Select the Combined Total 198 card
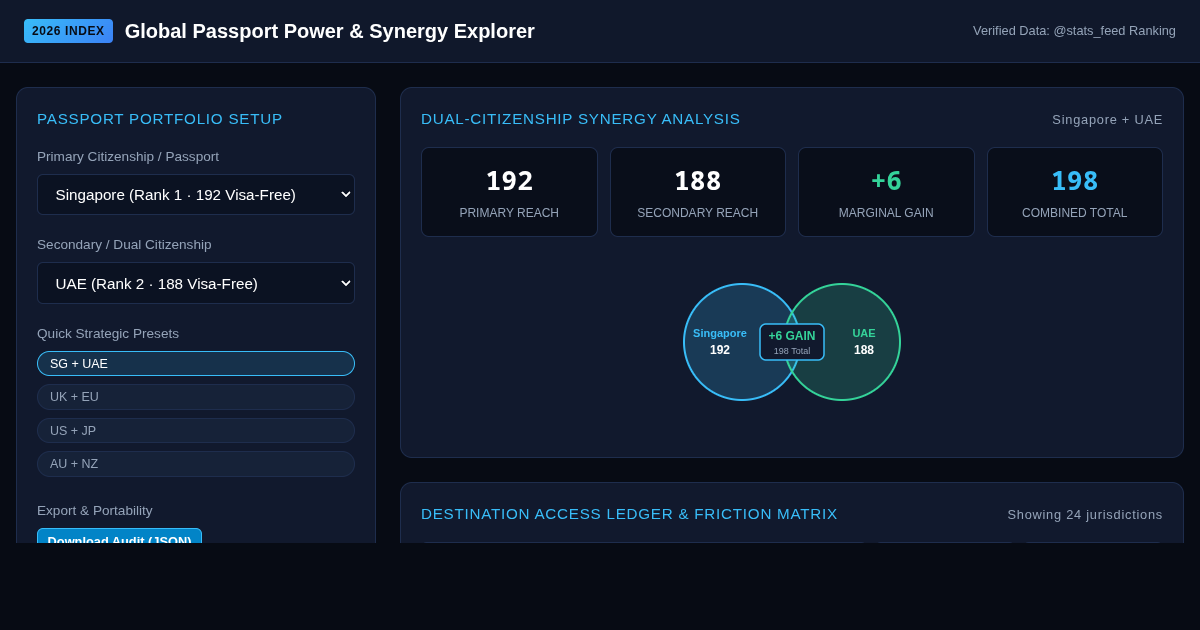This screenshot has width=1200, height=630. point(1075,192)
